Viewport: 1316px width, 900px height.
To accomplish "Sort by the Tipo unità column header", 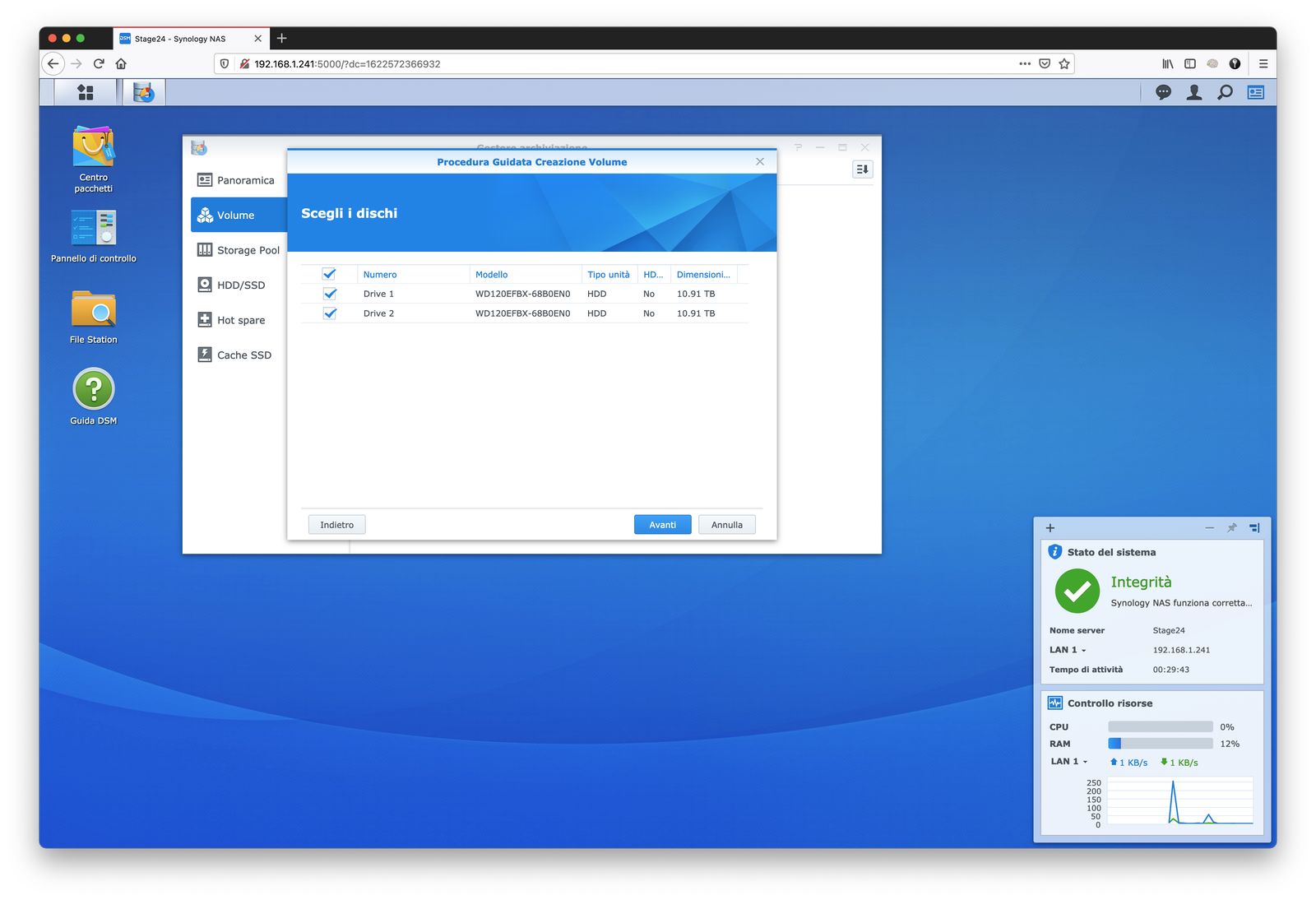I will pos(609,275).
